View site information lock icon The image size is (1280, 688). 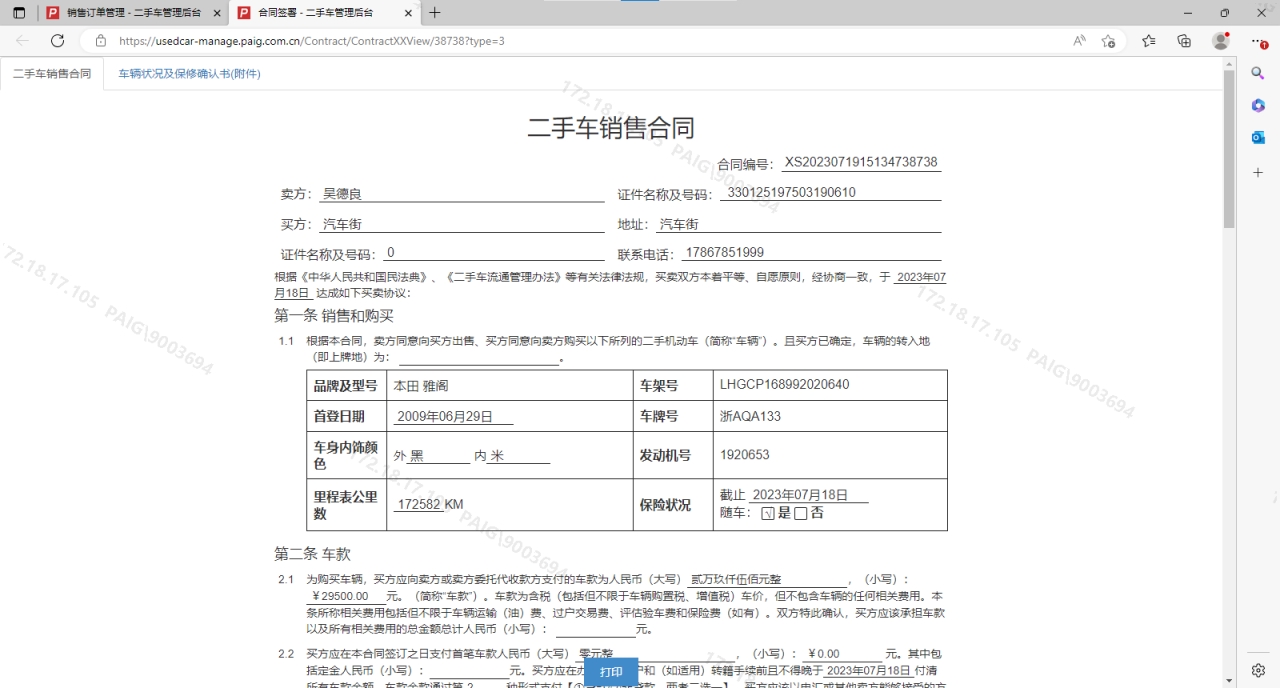pos(100,41)
